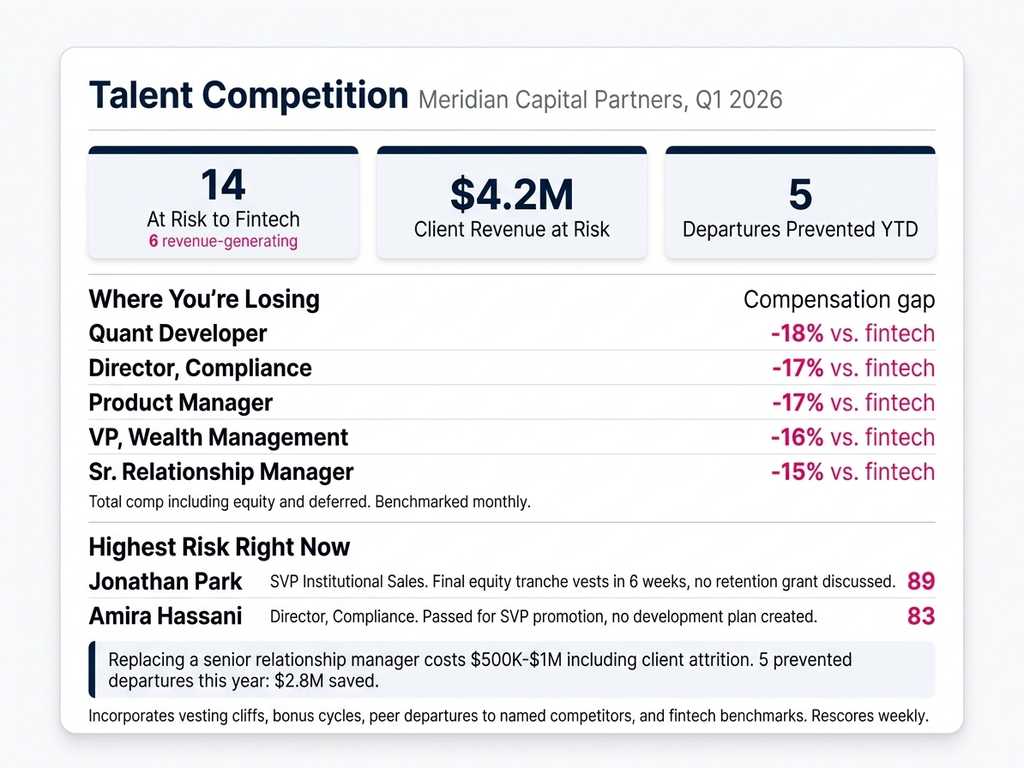Click the -18% vs. fintech gap value

852,334
